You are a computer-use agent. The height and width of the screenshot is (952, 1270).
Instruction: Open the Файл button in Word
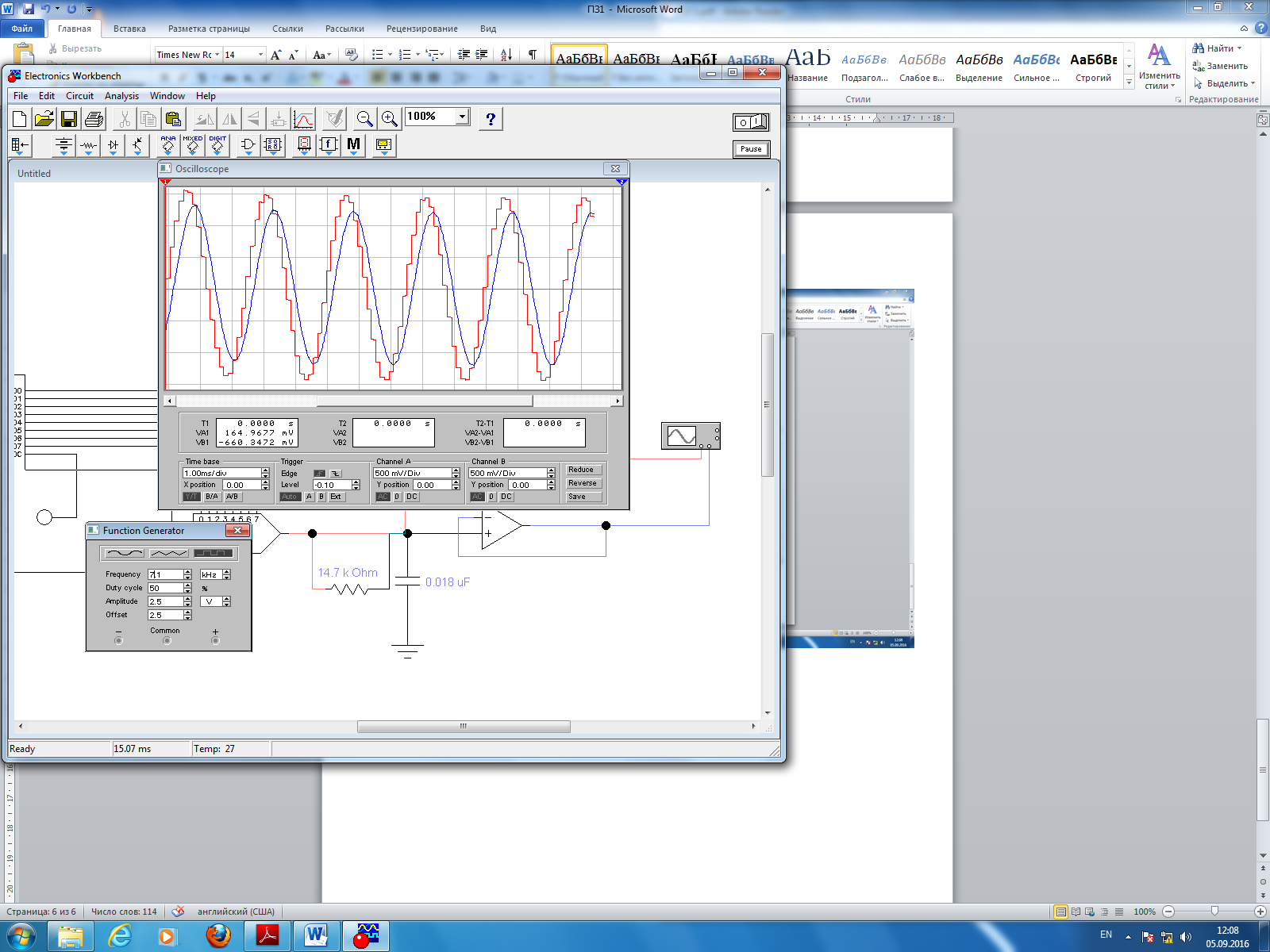click(x=22, y=29)
